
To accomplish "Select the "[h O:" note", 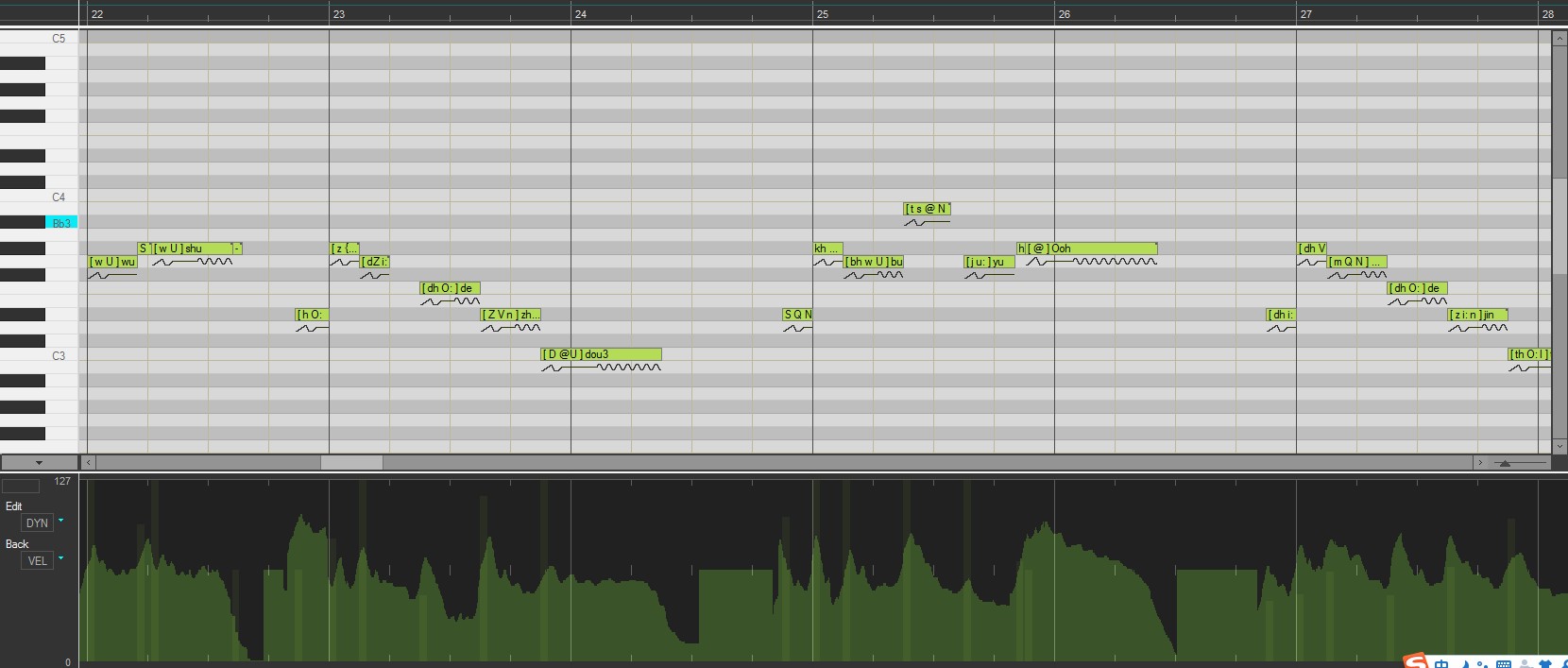I will 312,315.
